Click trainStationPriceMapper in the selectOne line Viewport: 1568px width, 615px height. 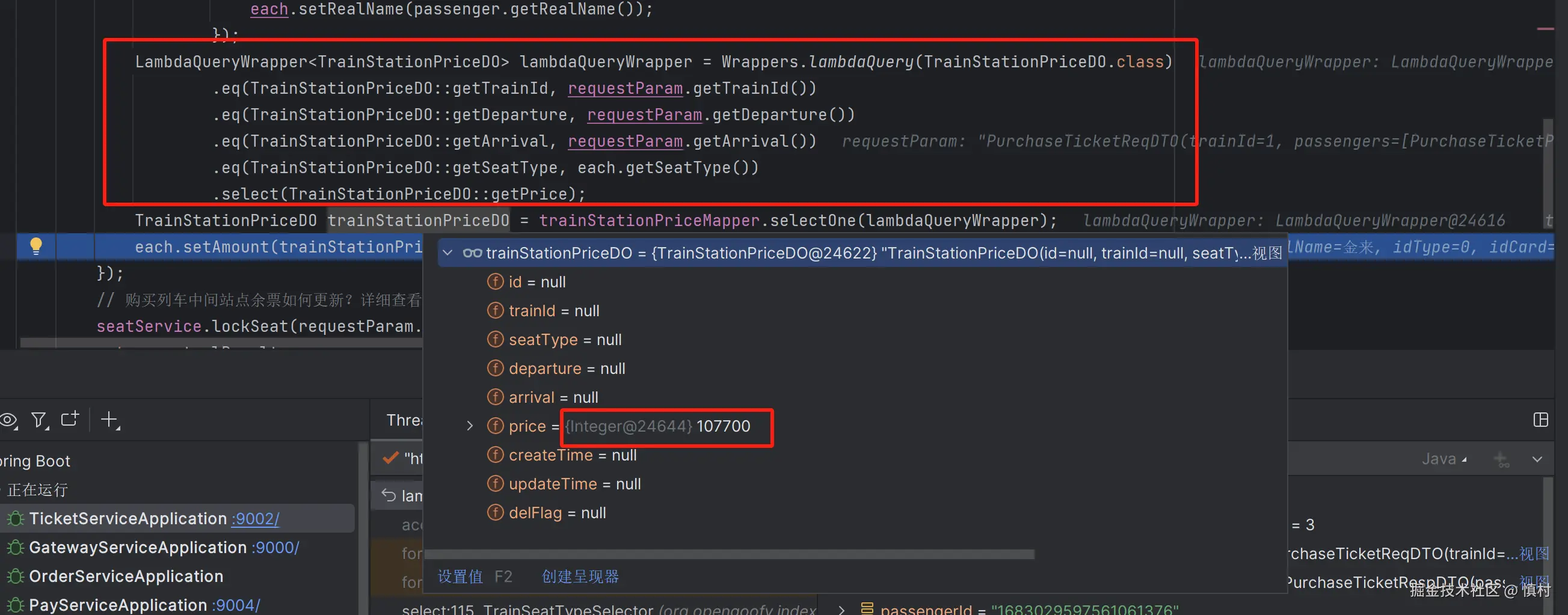coord(650,220)
